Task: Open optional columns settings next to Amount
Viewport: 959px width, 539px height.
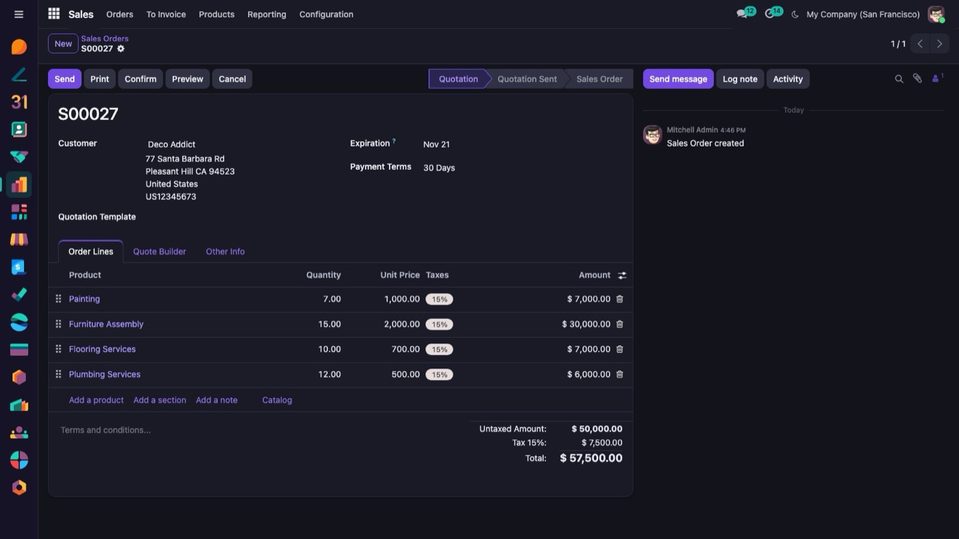Action: [622, 275]
